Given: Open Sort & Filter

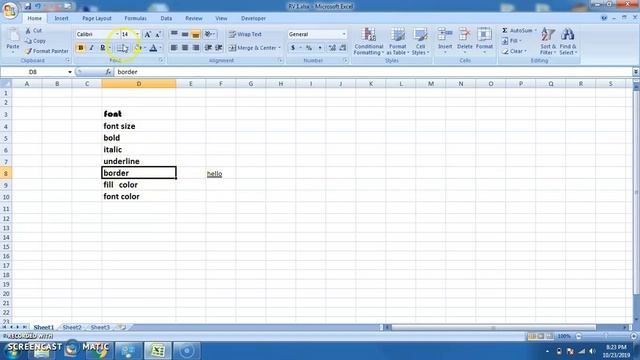Looking at the screenshot, I should [x=548, y=41].
